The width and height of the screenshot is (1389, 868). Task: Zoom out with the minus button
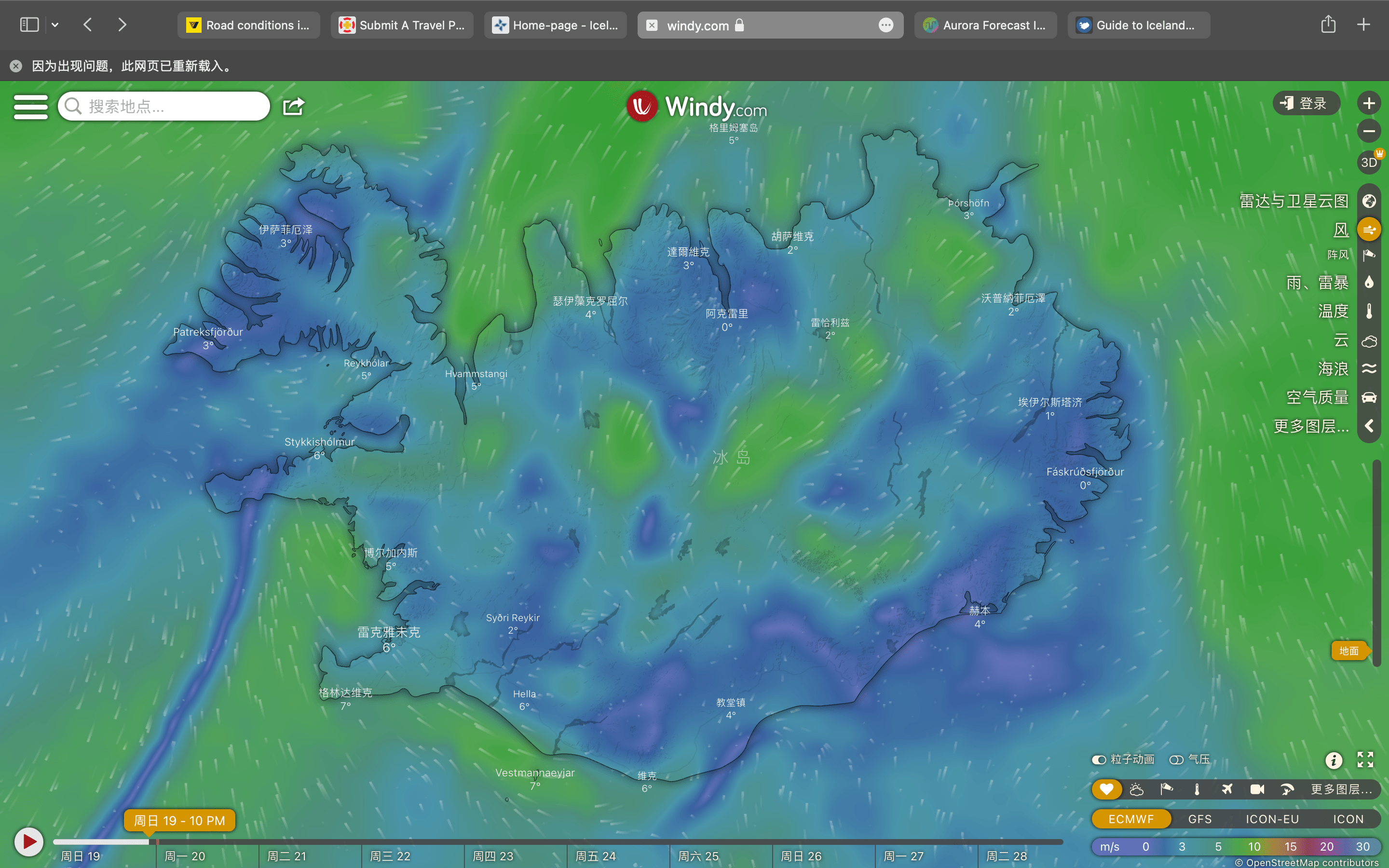1369,131
